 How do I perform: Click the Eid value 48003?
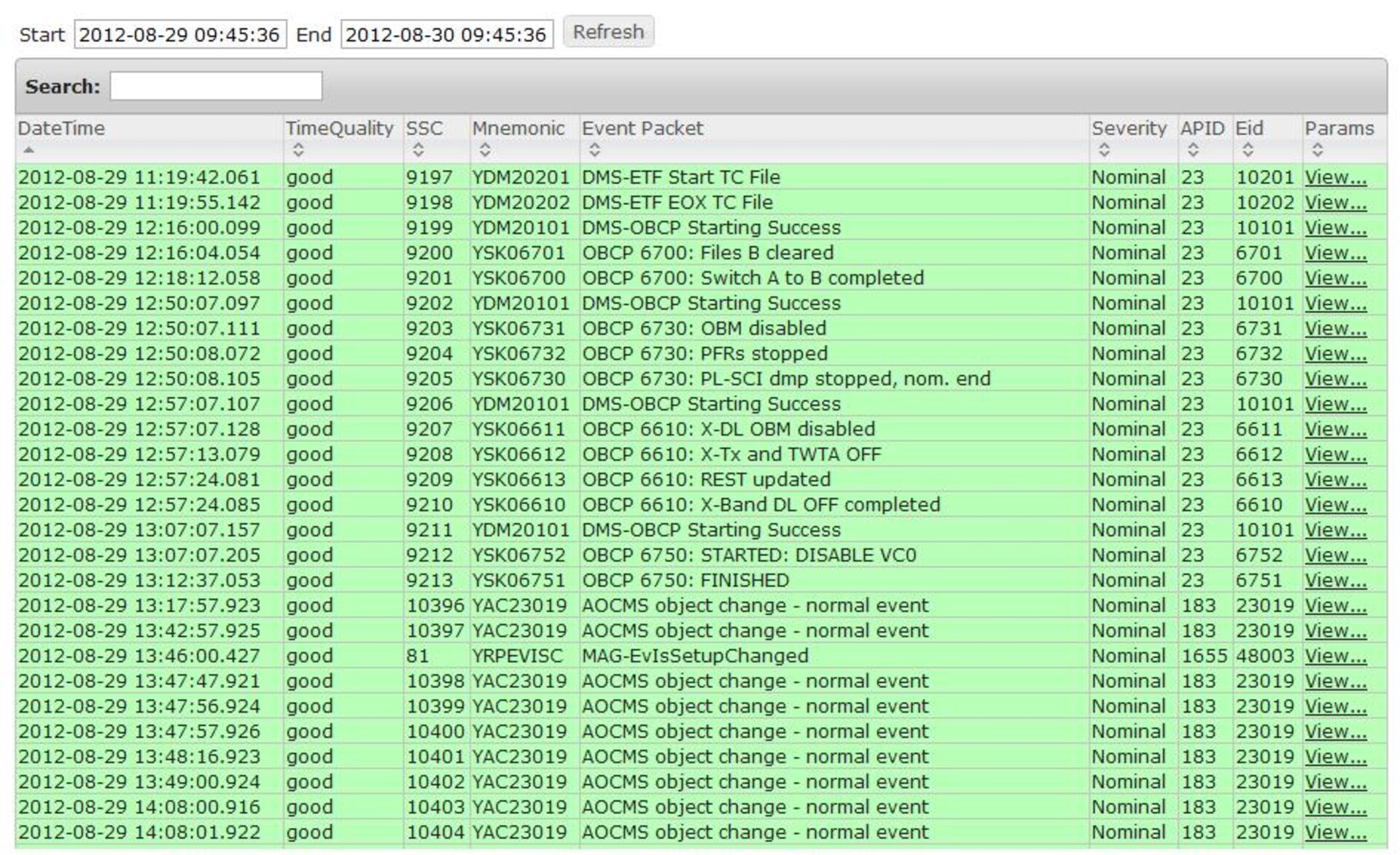(x=1265, y=656)
